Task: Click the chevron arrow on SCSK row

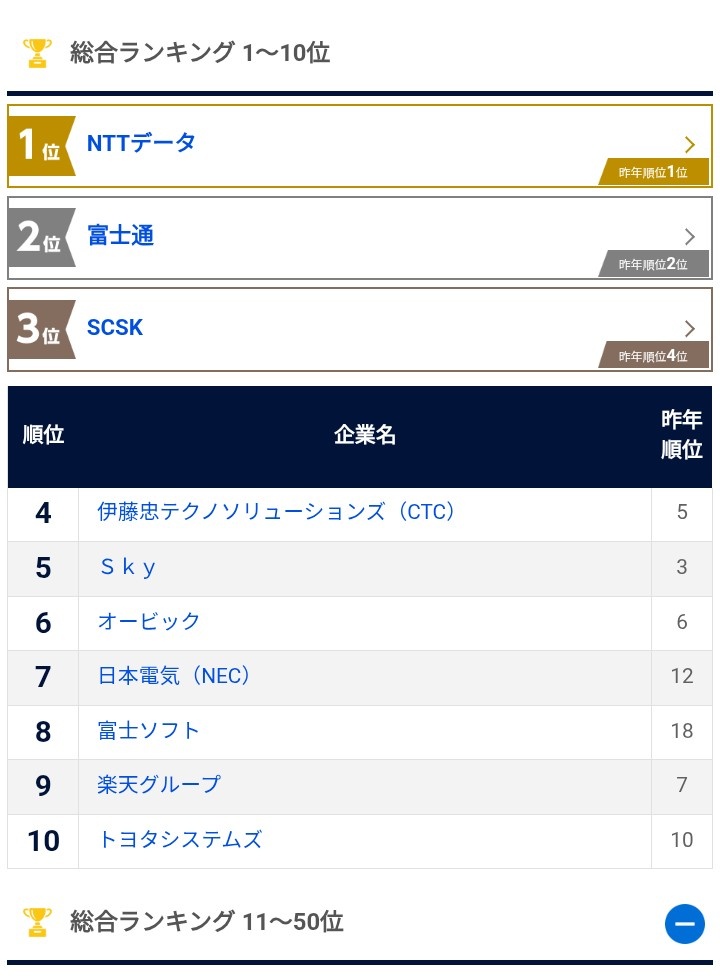Action: pyautogui.click(x=689, y=328)
